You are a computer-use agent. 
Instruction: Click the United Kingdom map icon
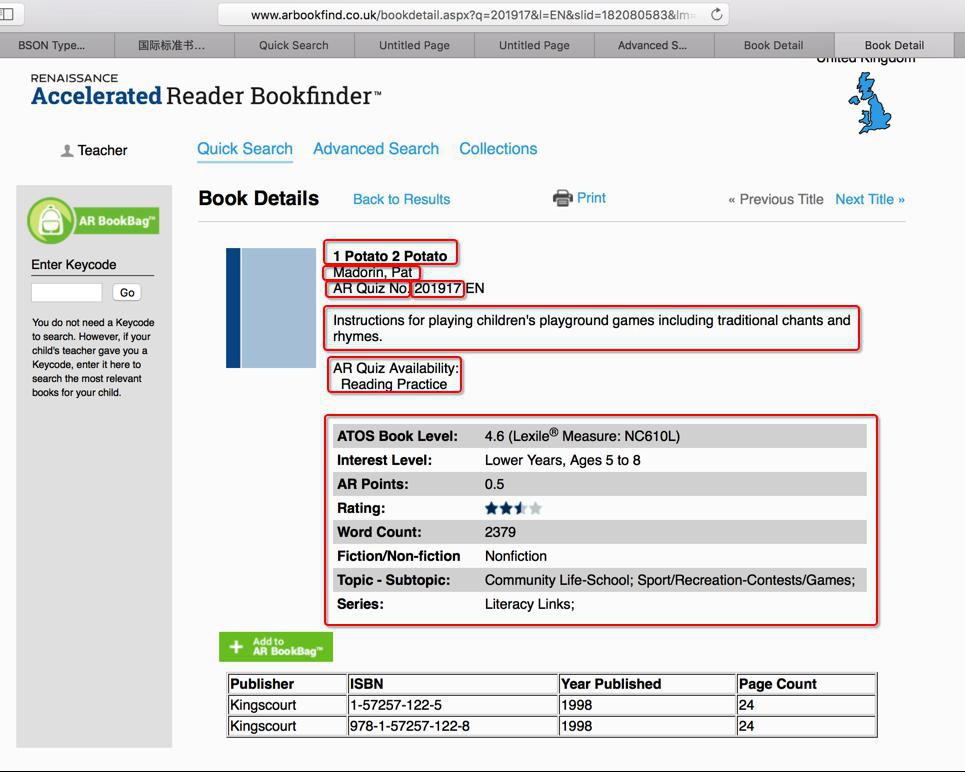pos(870,103)
